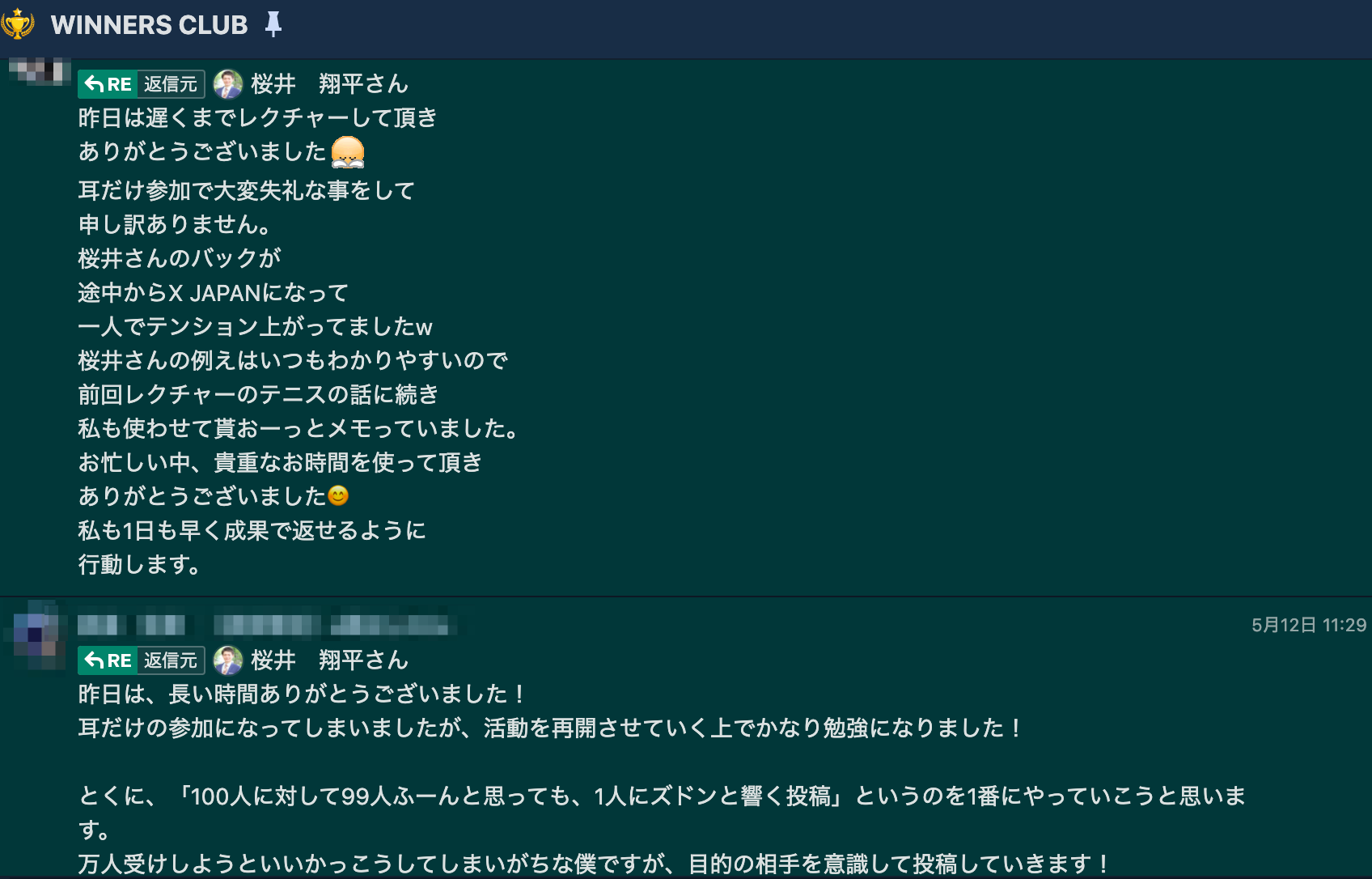Viewport: 1372px width, 879px height.
Task: Click the blurred sender name of second message
Action: 132,625
